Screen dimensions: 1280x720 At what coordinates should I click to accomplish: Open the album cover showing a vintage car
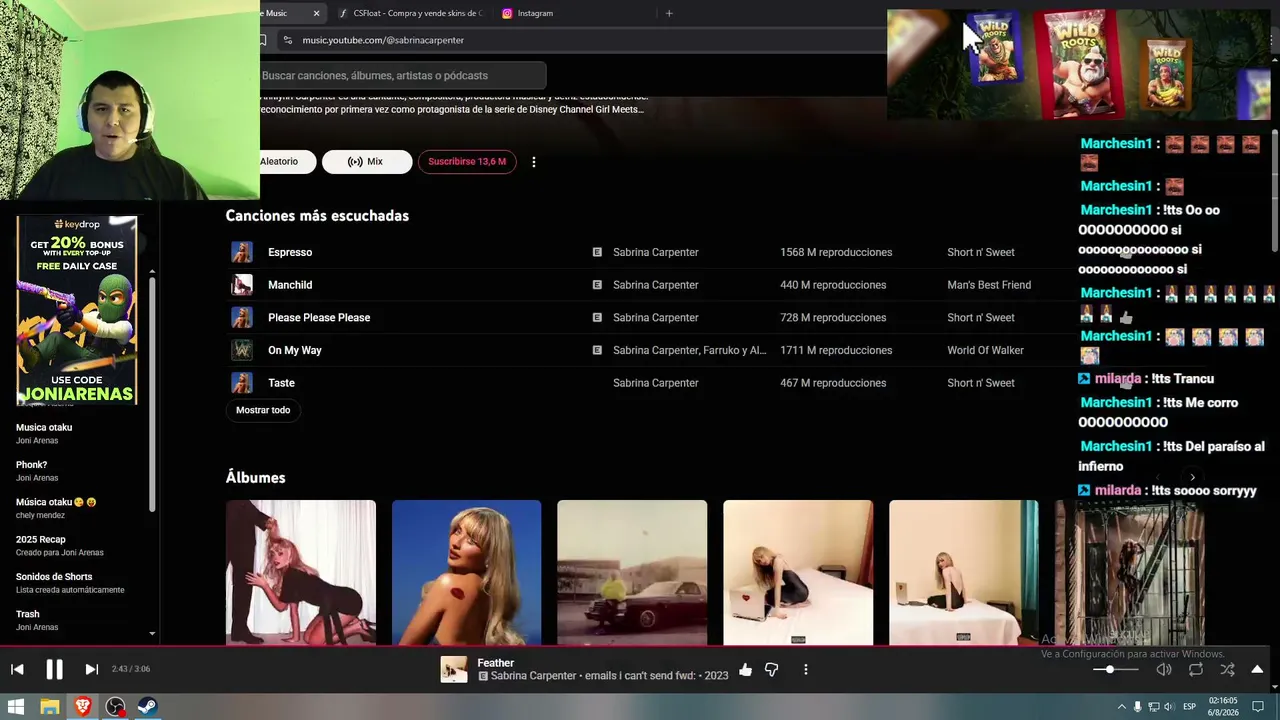pyautogui.click(x=632, y=572)
